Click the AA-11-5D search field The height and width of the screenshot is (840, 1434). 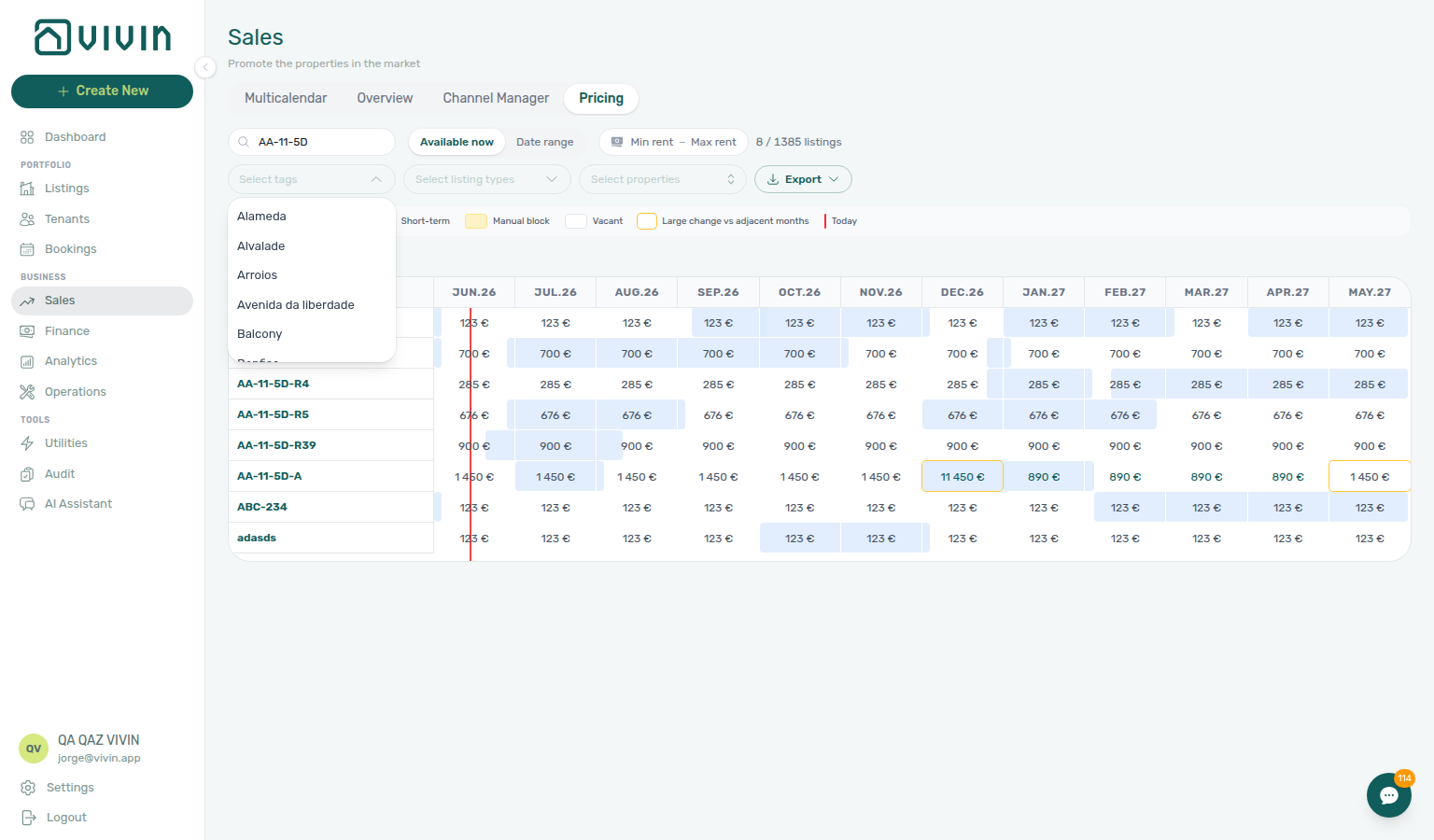pyautogui.click(x=312, y=142)
